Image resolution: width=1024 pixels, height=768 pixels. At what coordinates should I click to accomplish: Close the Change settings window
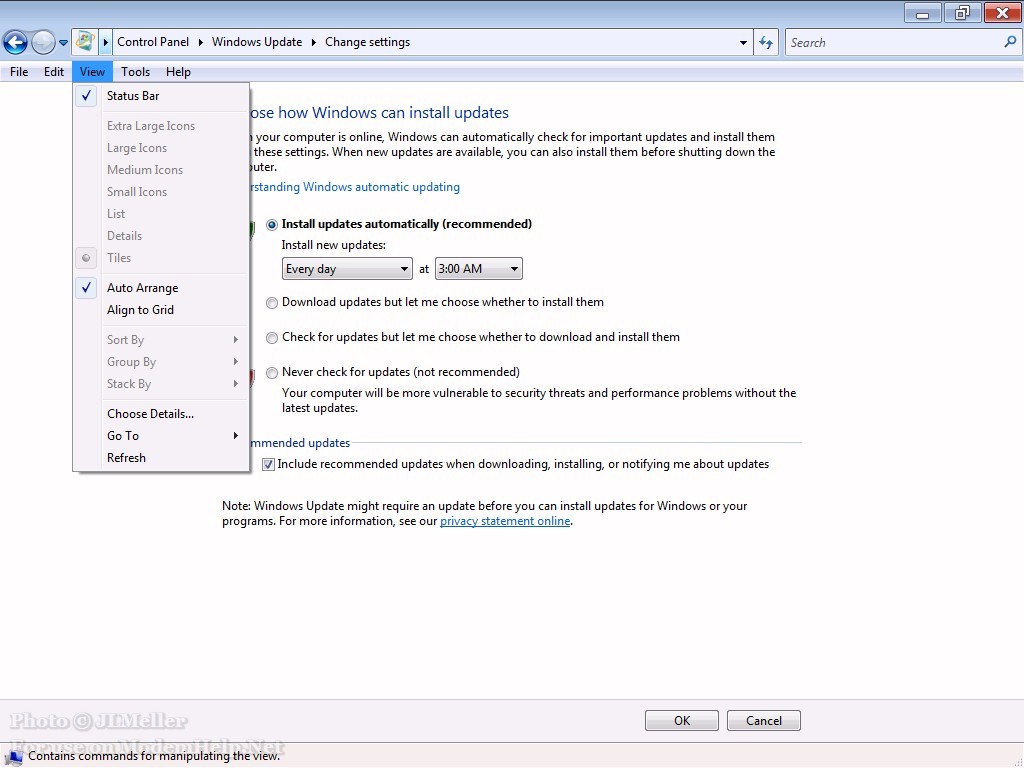tap(1002, 13)
